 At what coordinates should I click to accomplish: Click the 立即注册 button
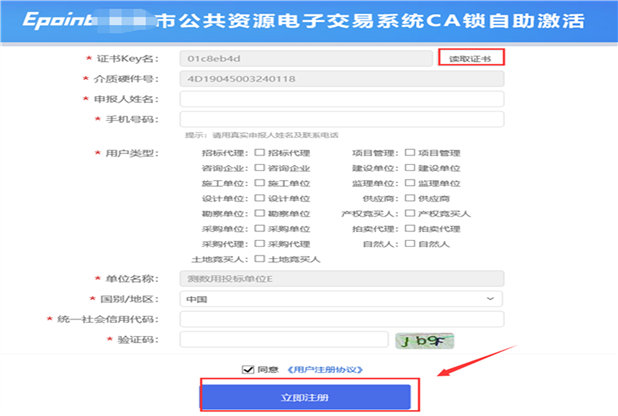306,398
